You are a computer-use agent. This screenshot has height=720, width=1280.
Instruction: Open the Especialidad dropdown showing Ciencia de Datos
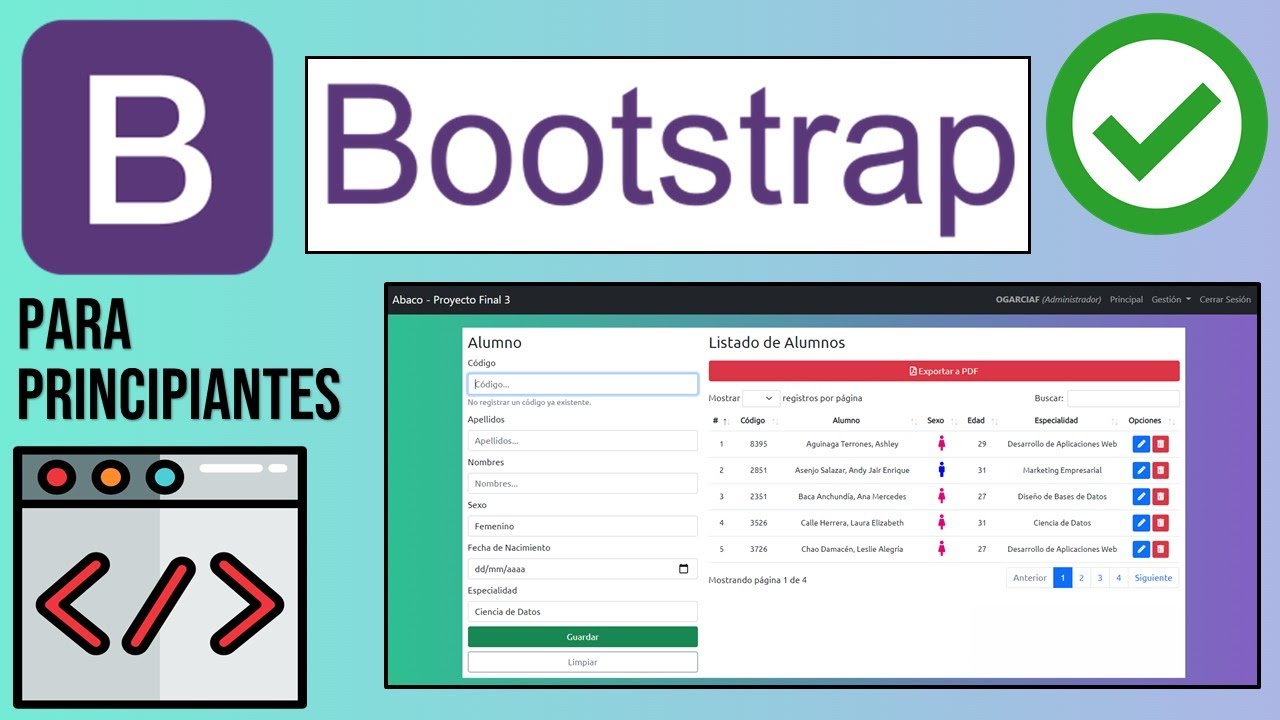click(x=583, y=612)
